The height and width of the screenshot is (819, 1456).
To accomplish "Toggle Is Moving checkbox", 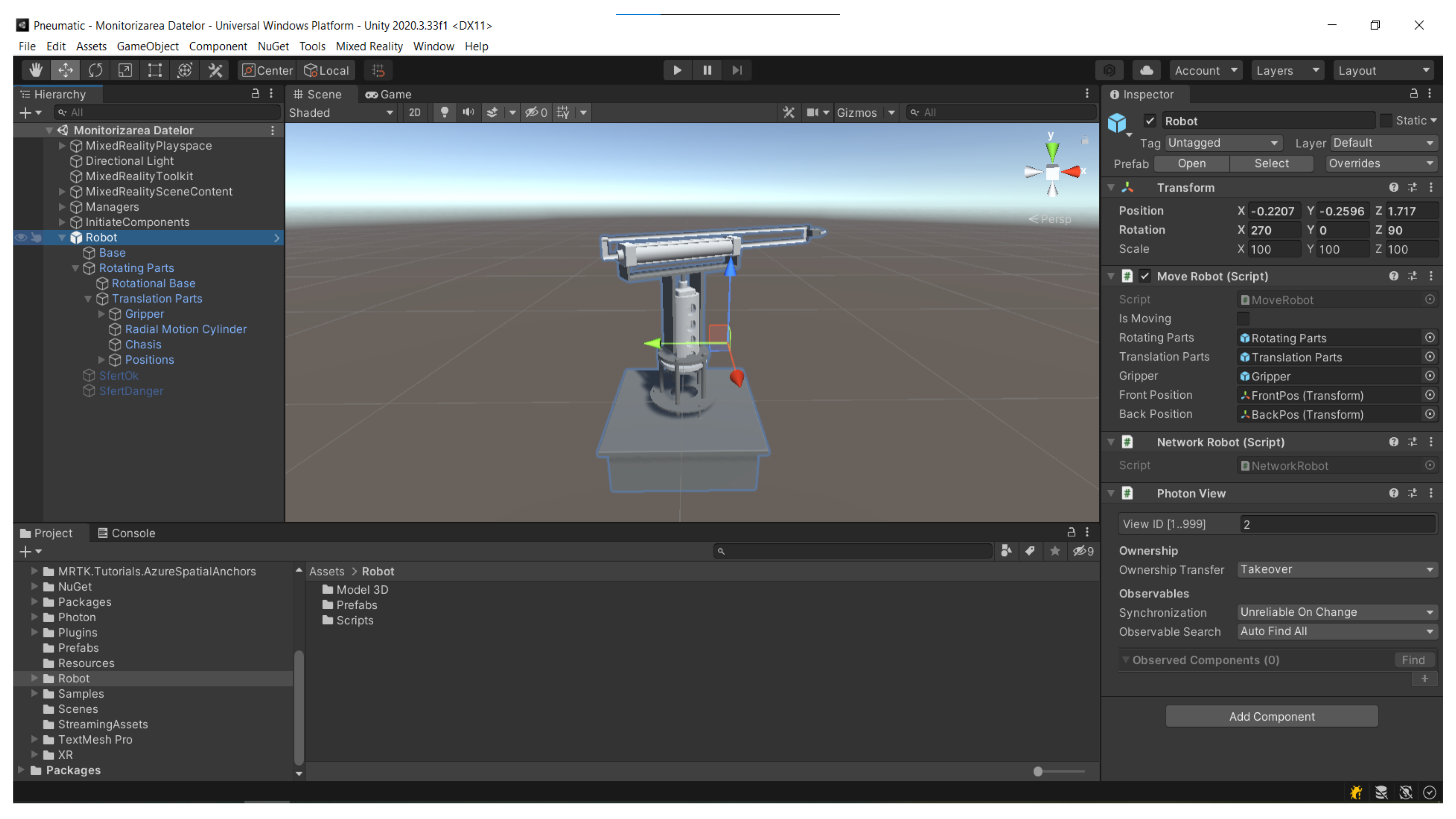I will pyautogui.click(x=1242, y=318).
